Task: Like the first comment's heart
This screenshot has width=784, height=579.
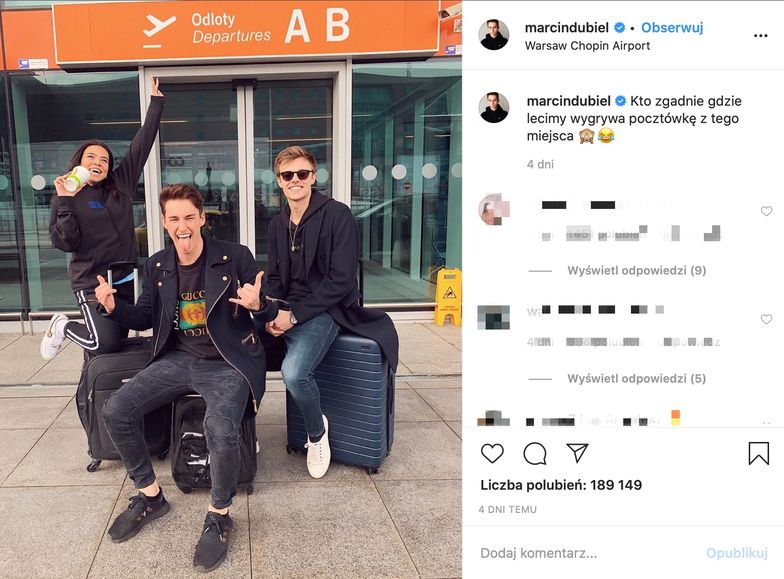Action: click(x=766, y=211)
